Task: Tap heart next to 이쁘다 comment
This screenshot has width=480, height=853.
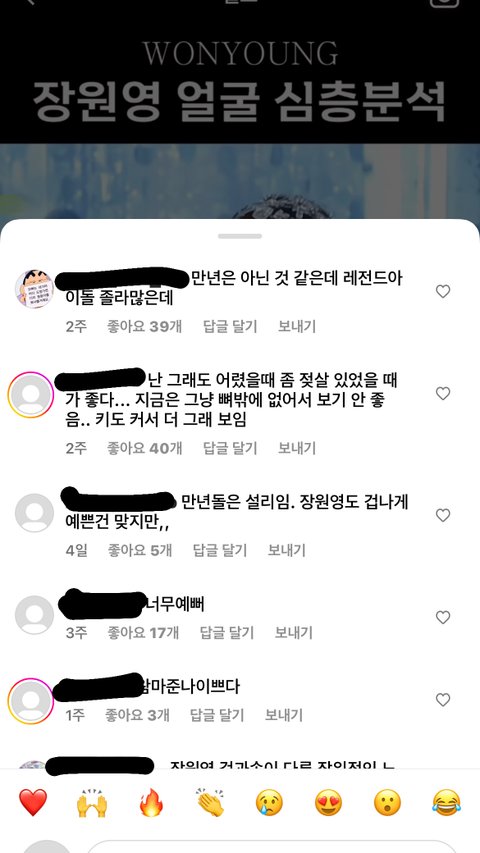Action: (443, 700)
